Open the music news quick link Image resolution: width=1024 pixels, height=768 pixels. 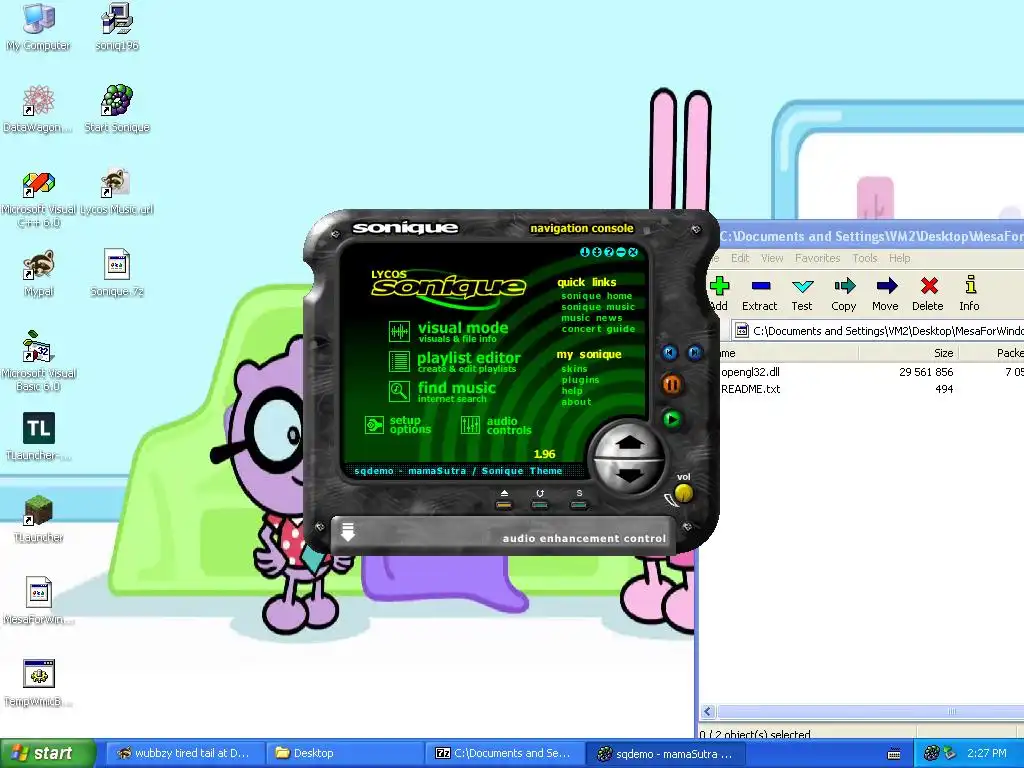click(592, 318)
